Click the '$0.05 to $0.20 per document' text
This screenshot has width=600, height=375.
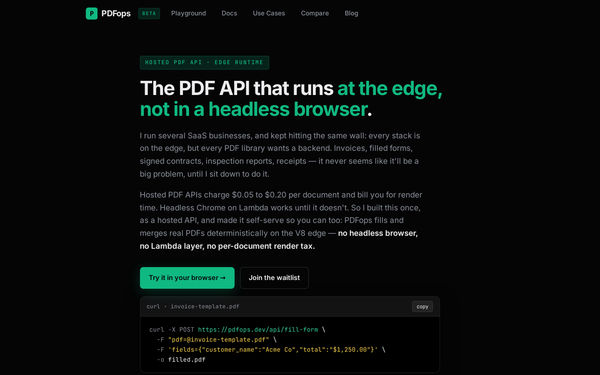click(285, 195)
